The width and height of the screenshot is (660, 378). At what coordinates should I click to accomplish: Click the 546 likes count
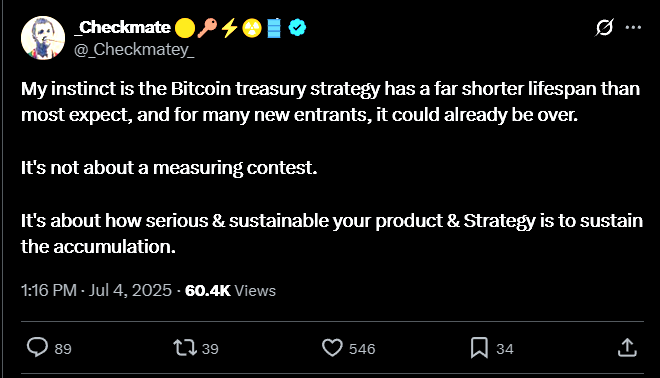(362, 349)
